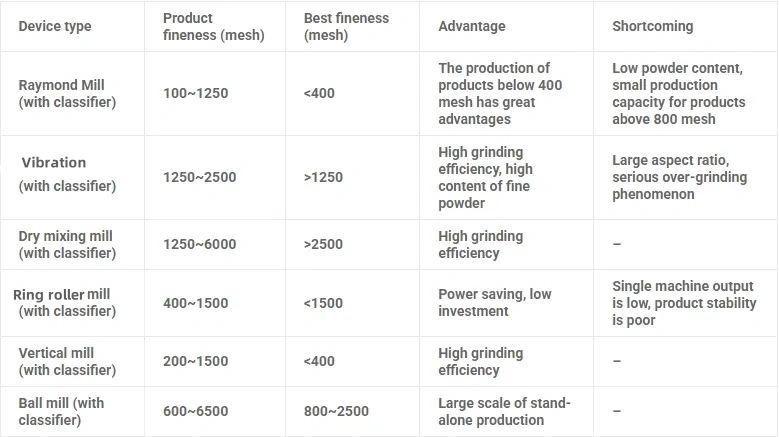The image size is (779, 437).
Task: Click the 600~6500 fineness value
Action: [195, 411]
